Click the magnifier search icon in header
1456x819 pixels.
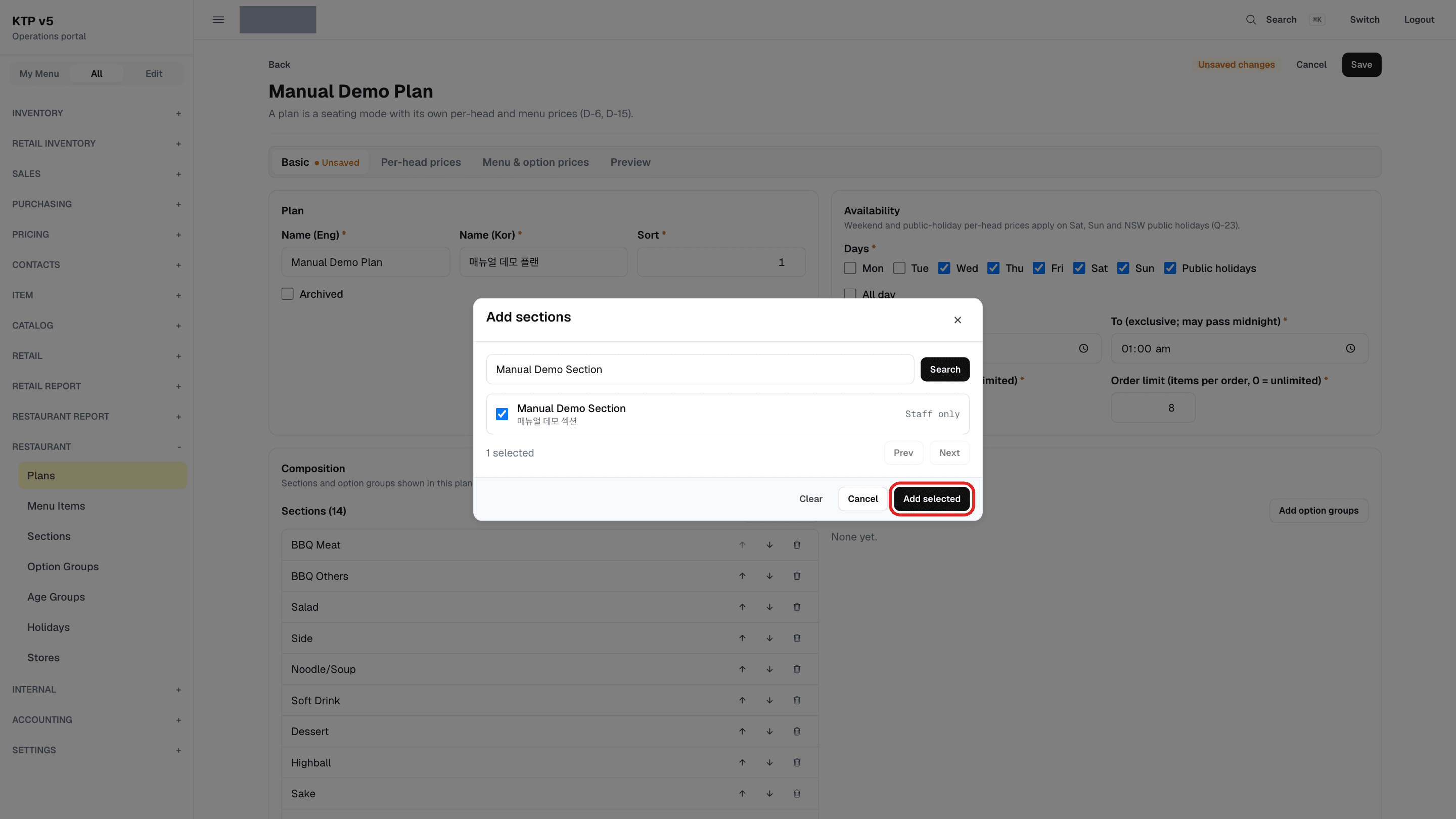pyautogui.click(x=1251, y=20)
